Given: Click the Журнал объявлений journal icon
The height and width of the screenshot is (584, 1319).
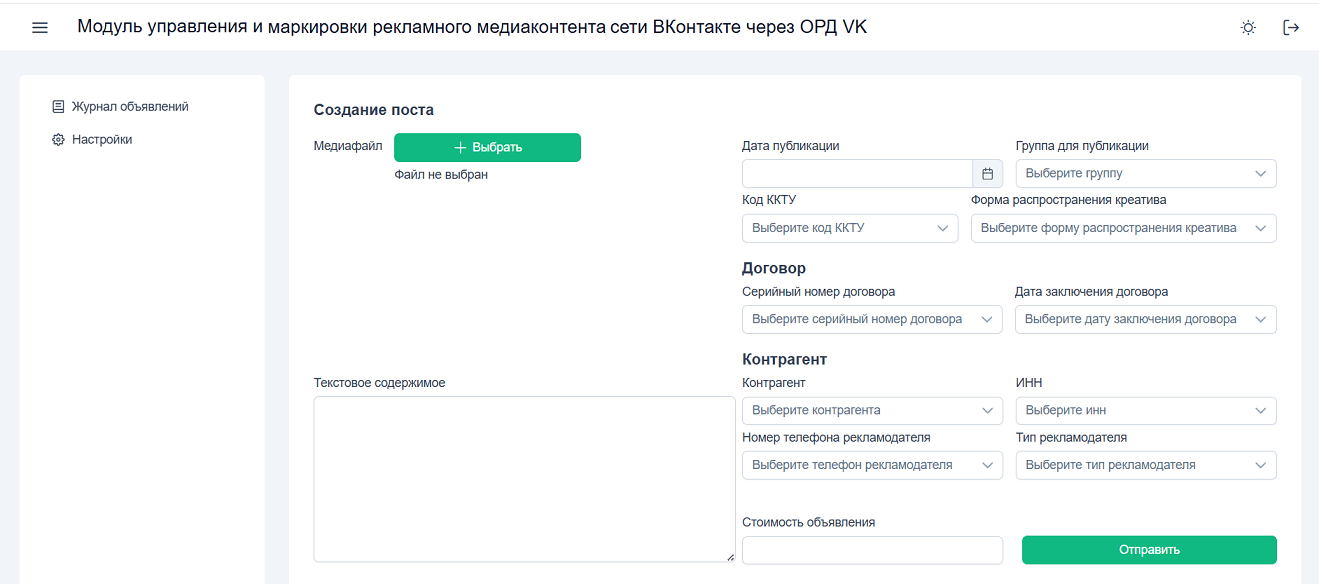Looking at the screenshot, I should (x=58, y=107).
